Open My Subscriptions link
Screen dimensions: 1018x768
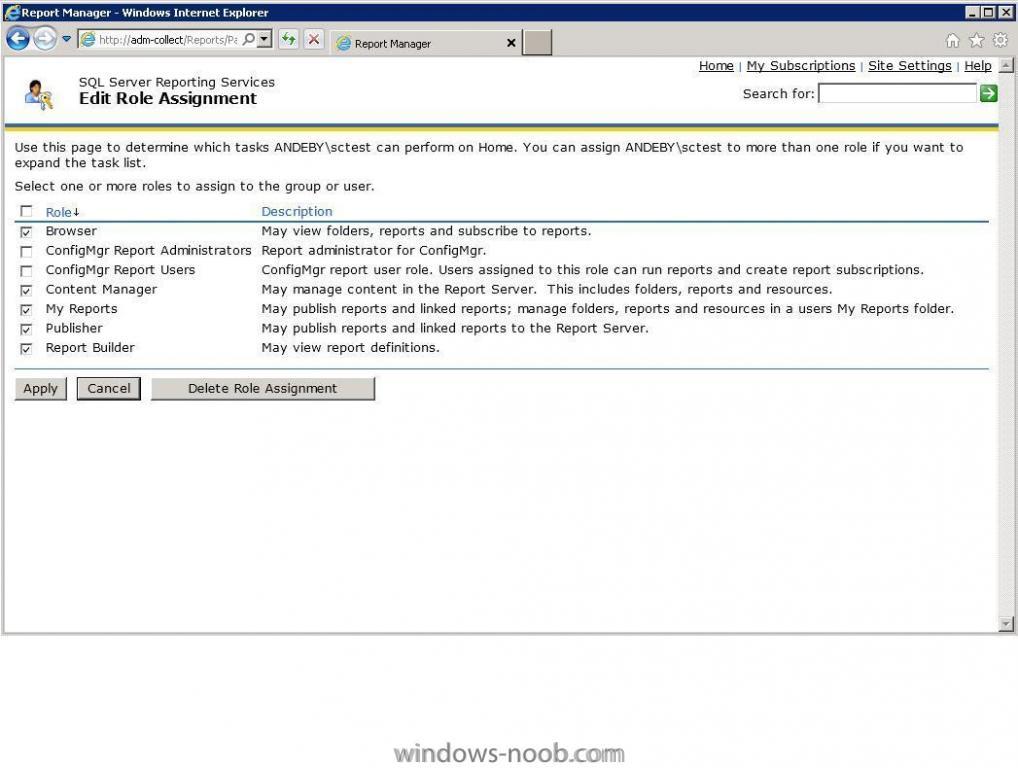801,66
